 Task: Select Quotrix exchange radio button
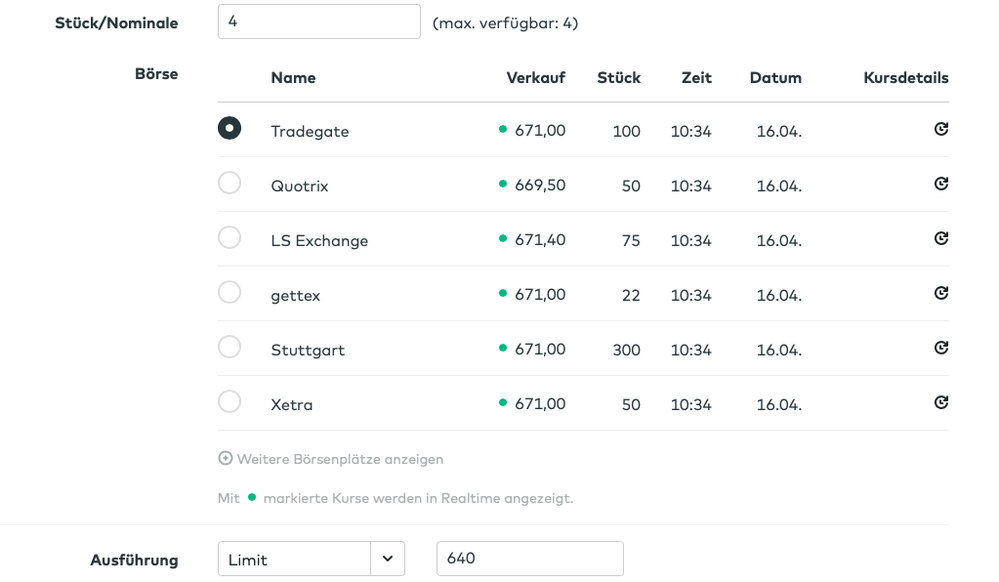tap(229, 183)
